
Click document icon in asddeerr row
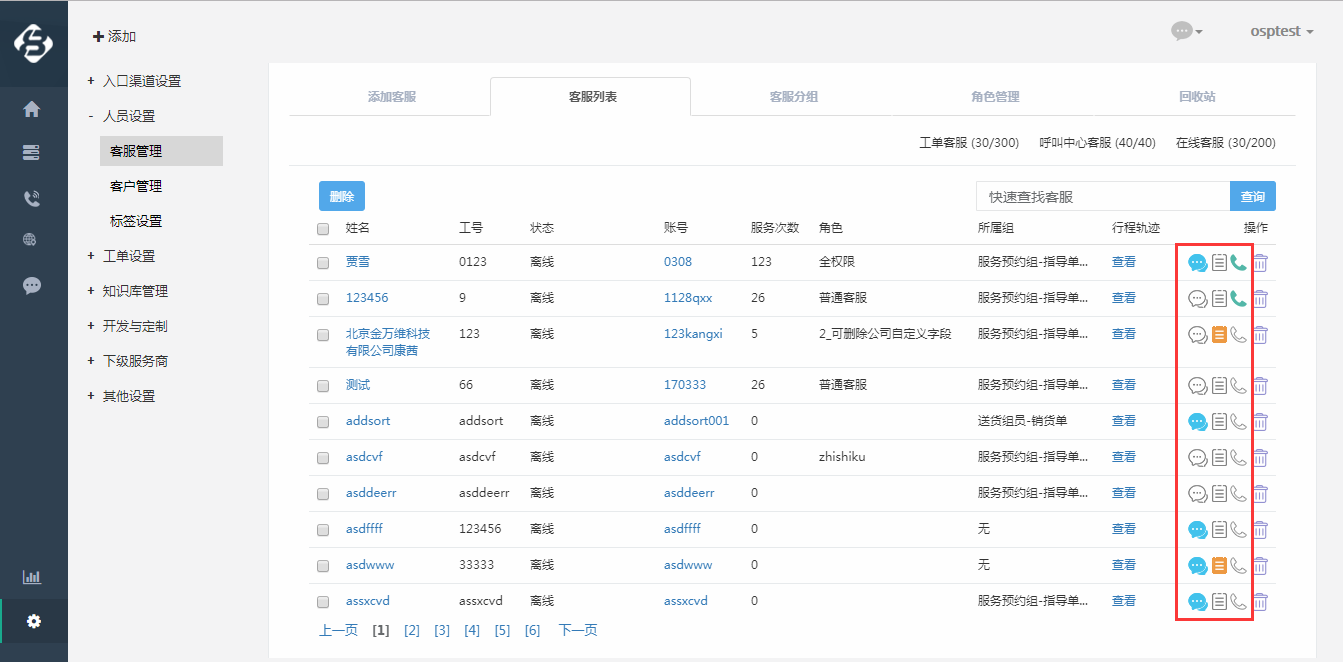coord(1219,494)
